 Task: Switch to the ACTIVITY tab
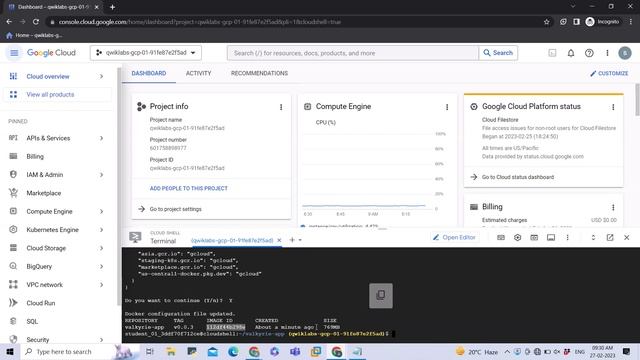point(198,73)
